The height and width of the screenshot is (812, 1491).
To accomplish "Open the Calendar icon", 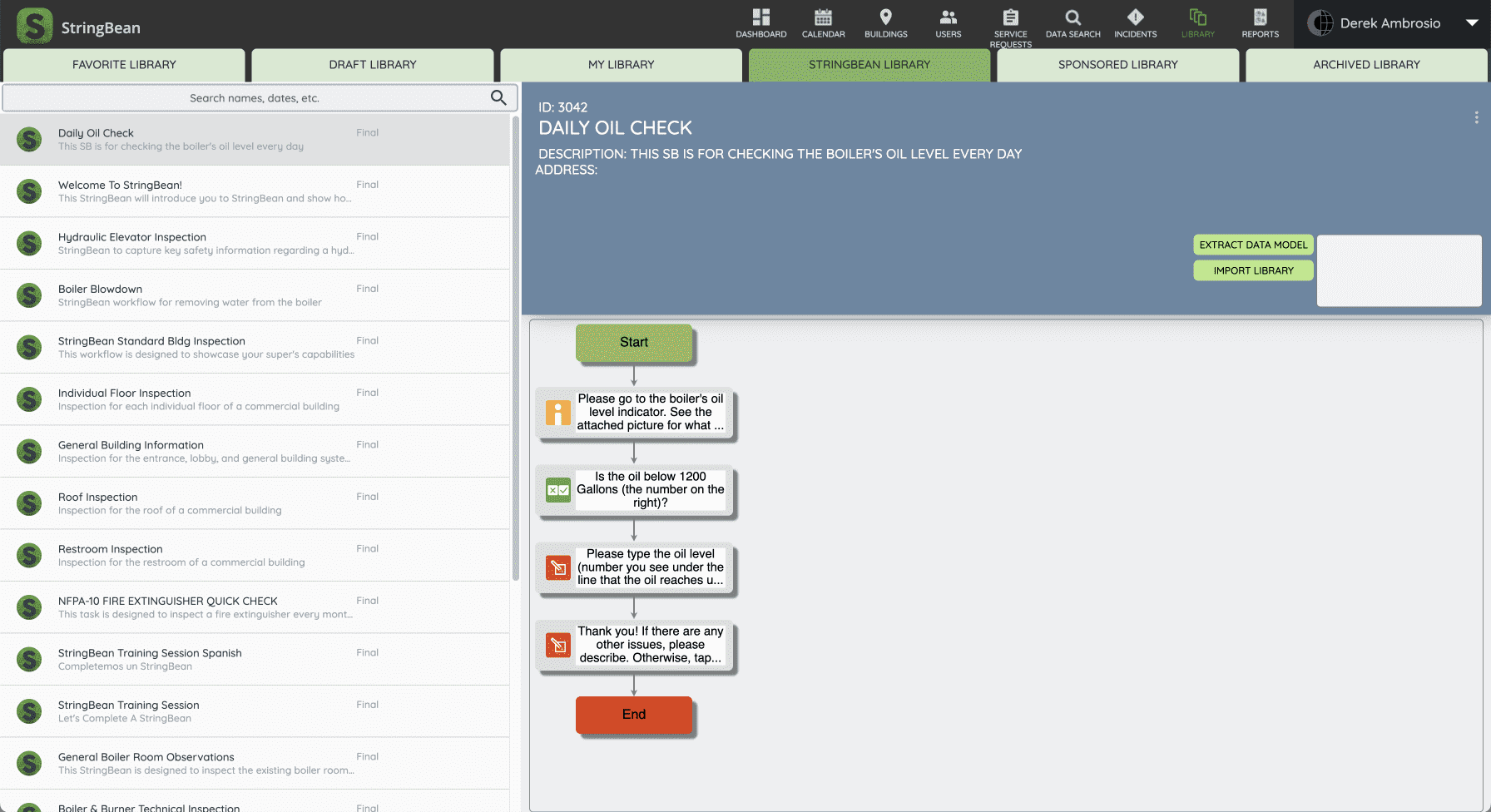I will 823,17.
